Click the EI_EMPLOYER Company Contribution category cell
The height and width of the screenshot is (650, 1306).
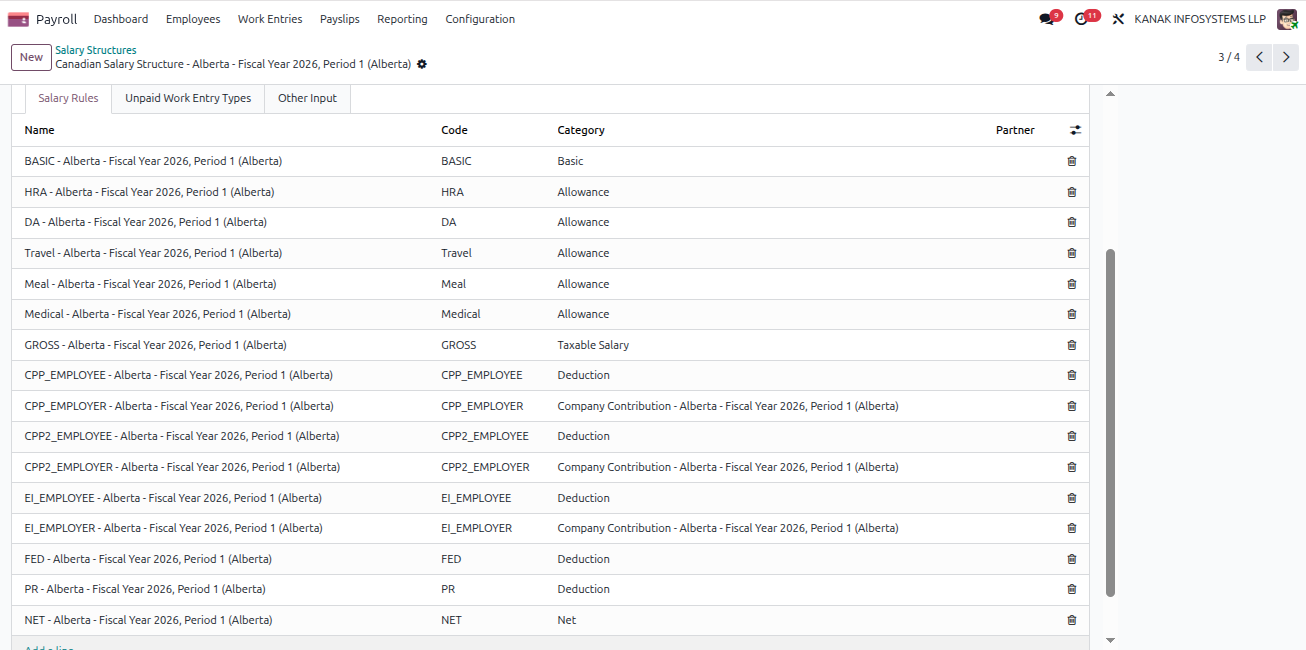coord(728,528)
